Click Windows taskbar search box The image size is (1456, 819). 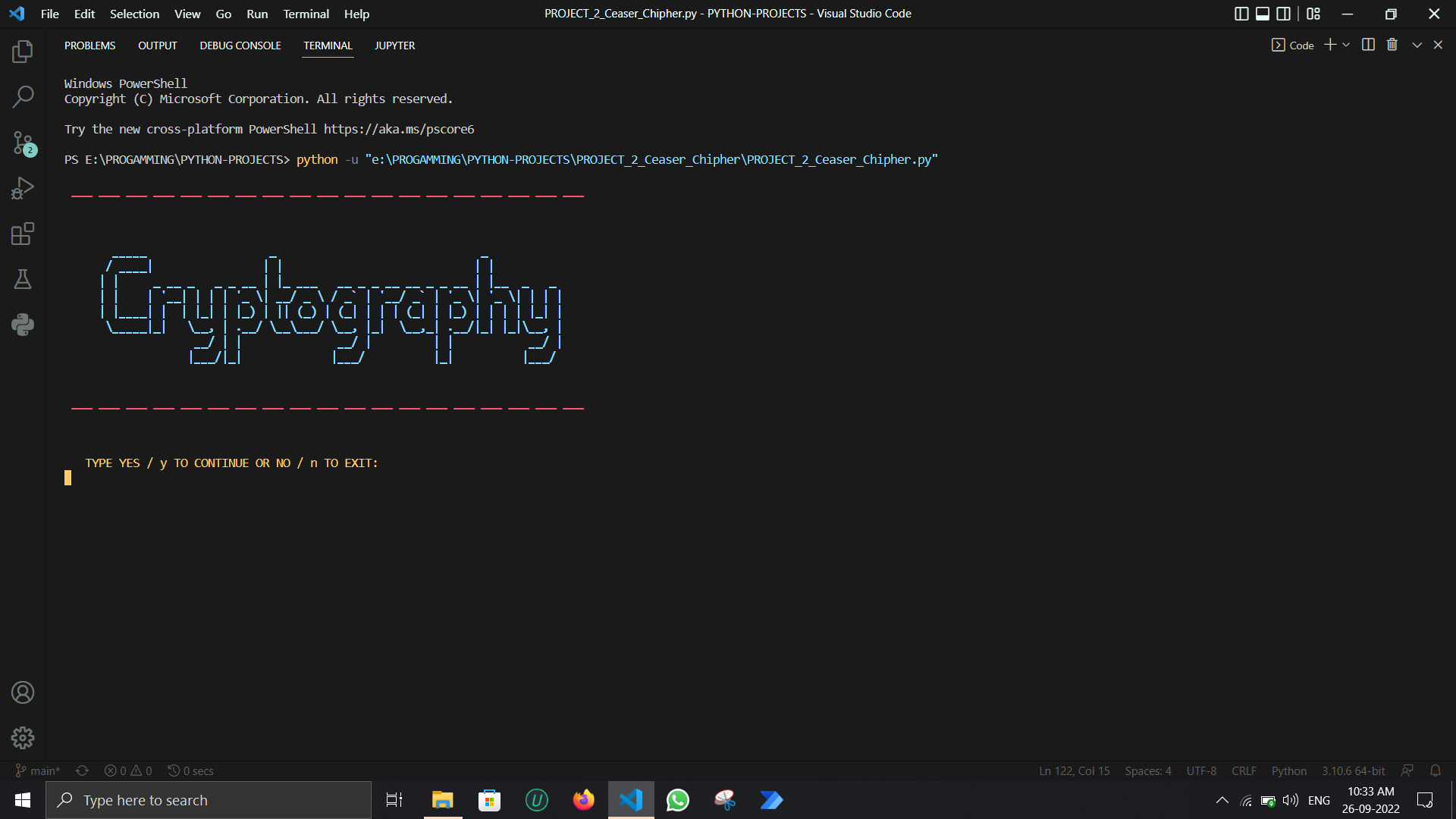(209, 800)
